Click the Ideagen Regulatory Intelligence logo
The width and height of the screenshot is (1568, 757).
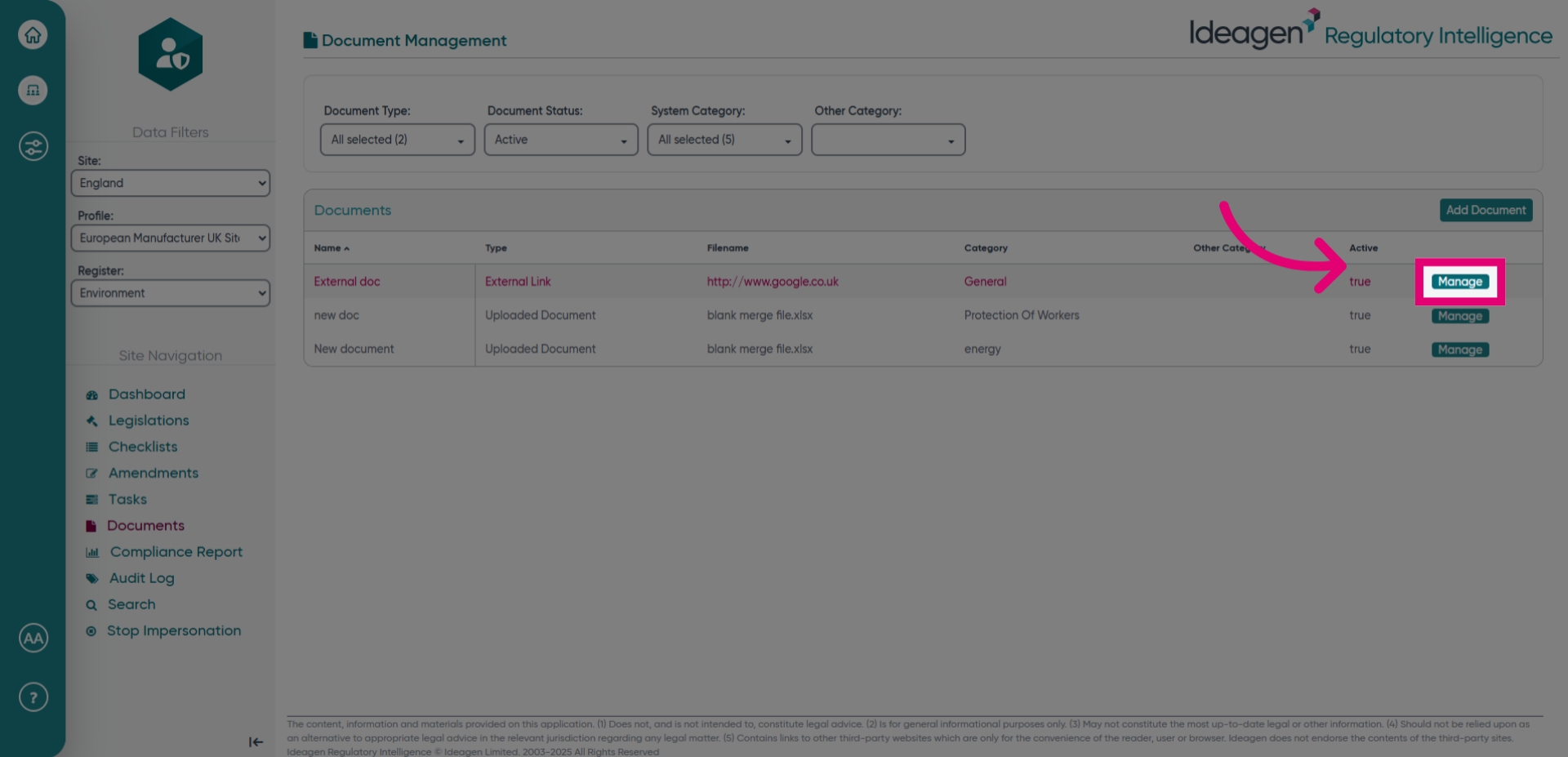pos(1370,30)
